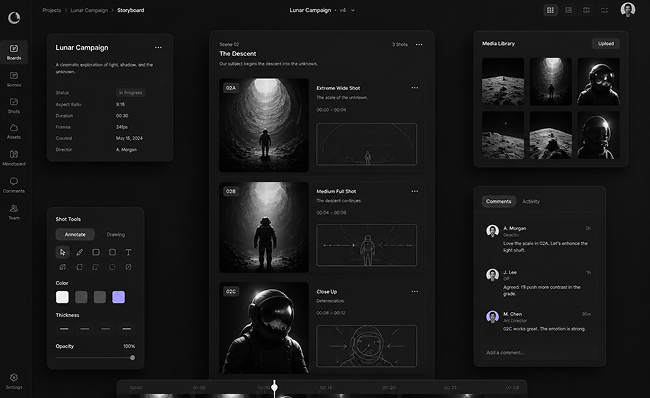The height and width of the screenshot is (398, 650).
Task: Click M. Chen's comment avatar
Action: (492, 317)
